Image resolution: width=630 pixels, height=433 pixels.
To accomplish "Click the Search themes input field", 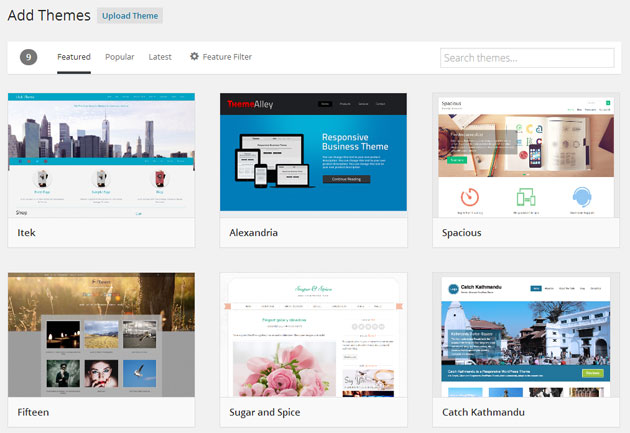I will 527,58.
